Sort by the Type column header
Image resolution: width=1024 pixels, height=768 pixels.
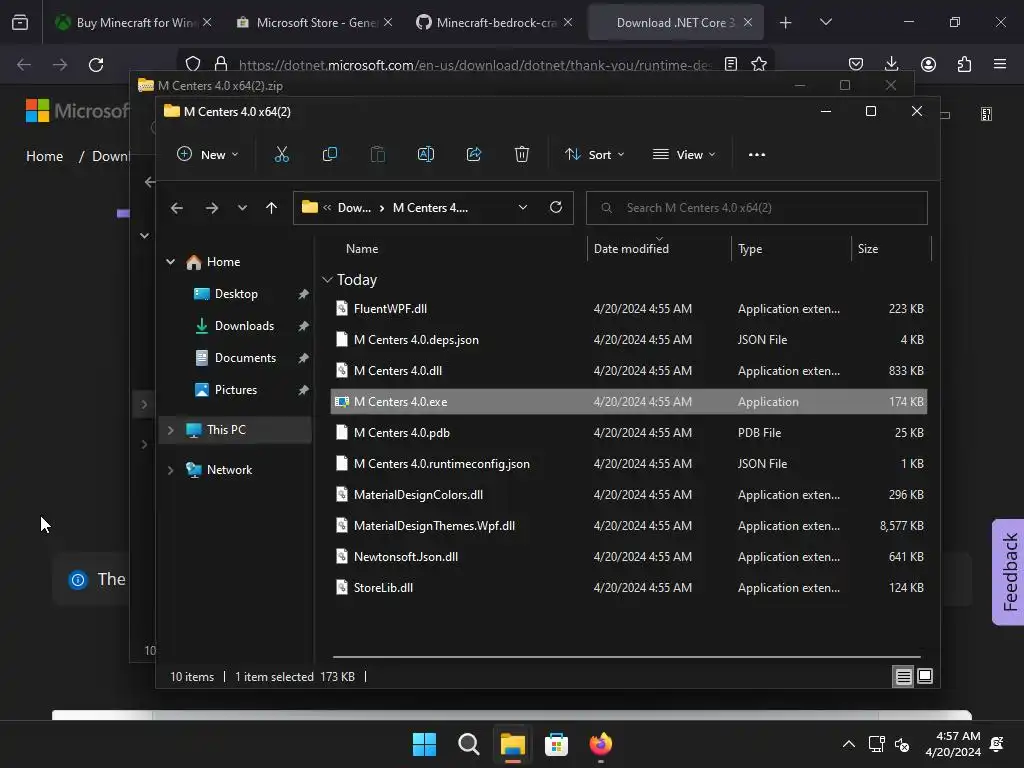click(x=750, y=249)
